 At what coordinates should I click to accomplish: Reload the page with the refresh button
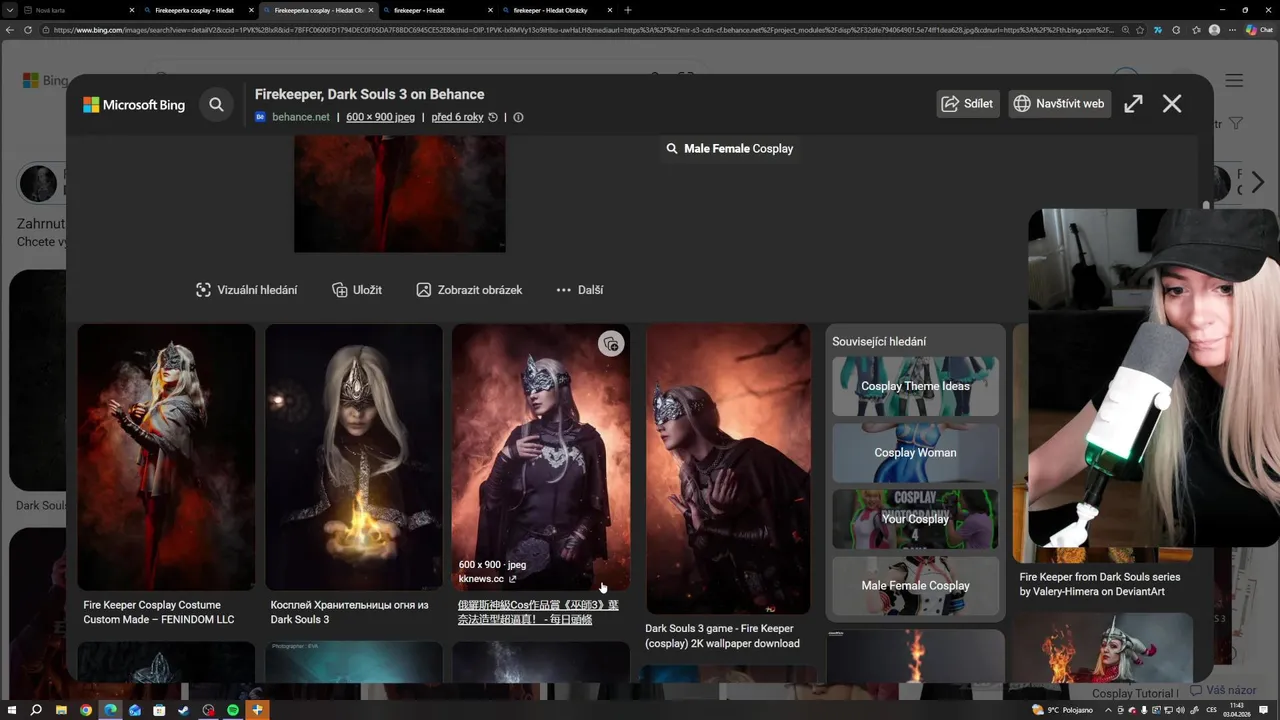tap(28, 30)
